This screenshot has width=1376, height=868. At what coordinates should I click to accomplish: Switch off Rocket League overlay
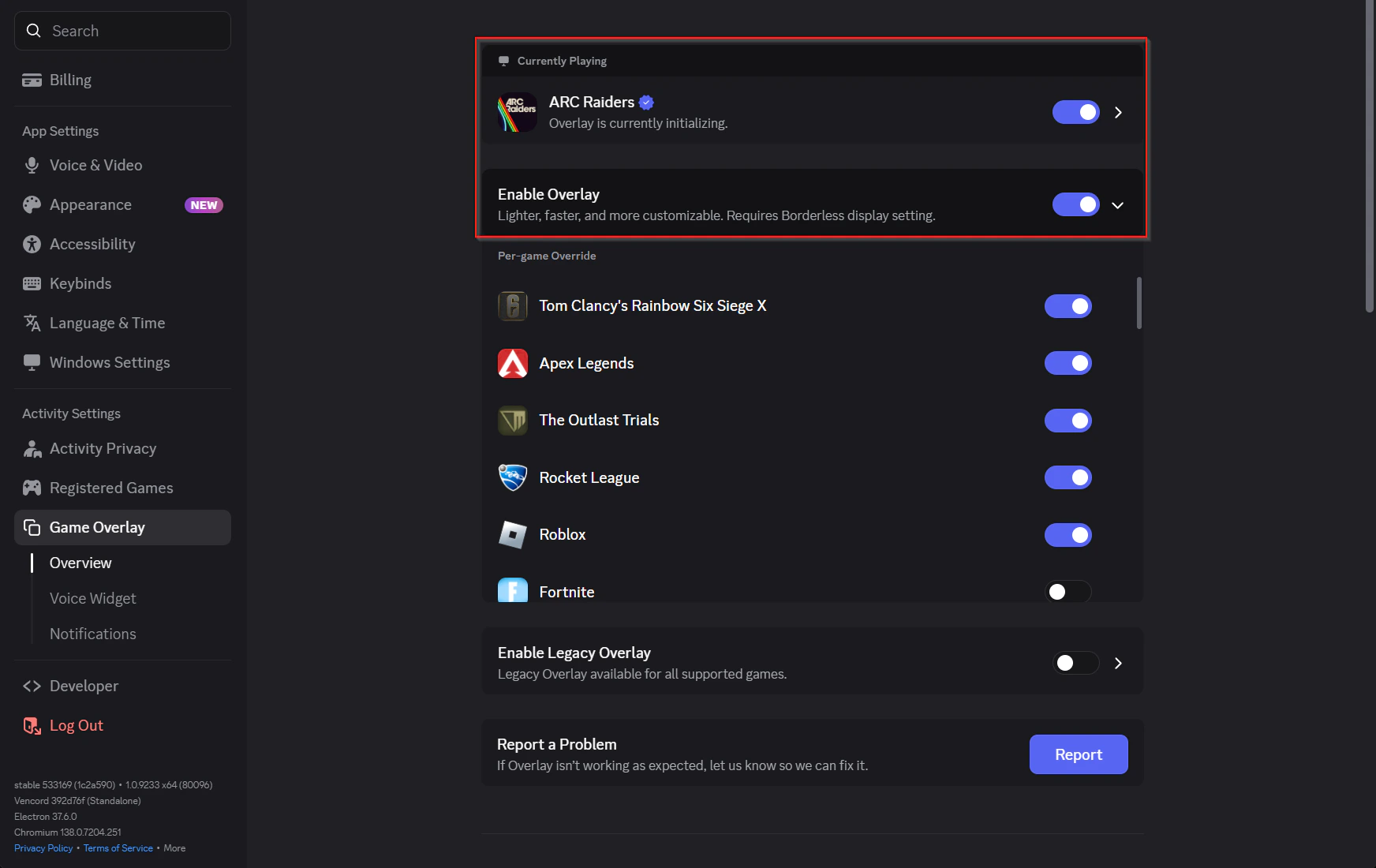coord(1068,477)
